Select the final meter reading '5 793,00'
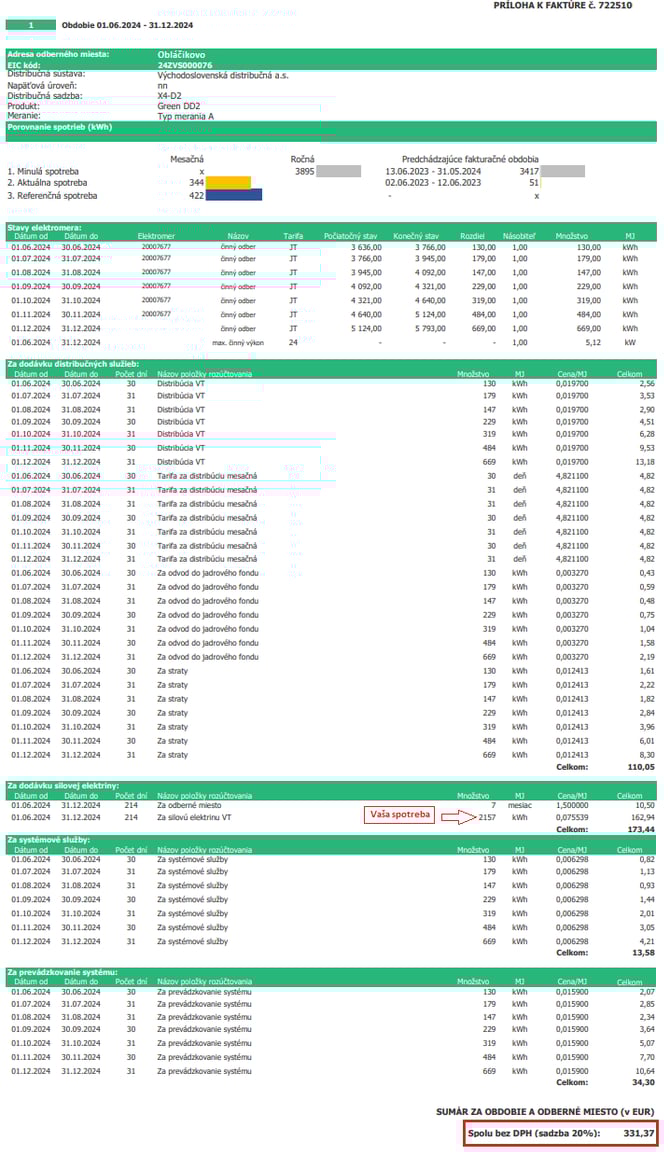670x1156 pixels. [430, 328]
